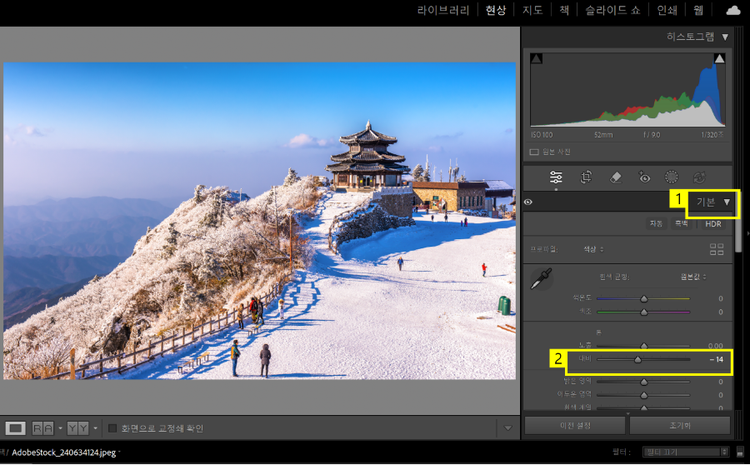Select the Crop overlay tool
This screenshot has height=465, width=750.
click(586, 177)
